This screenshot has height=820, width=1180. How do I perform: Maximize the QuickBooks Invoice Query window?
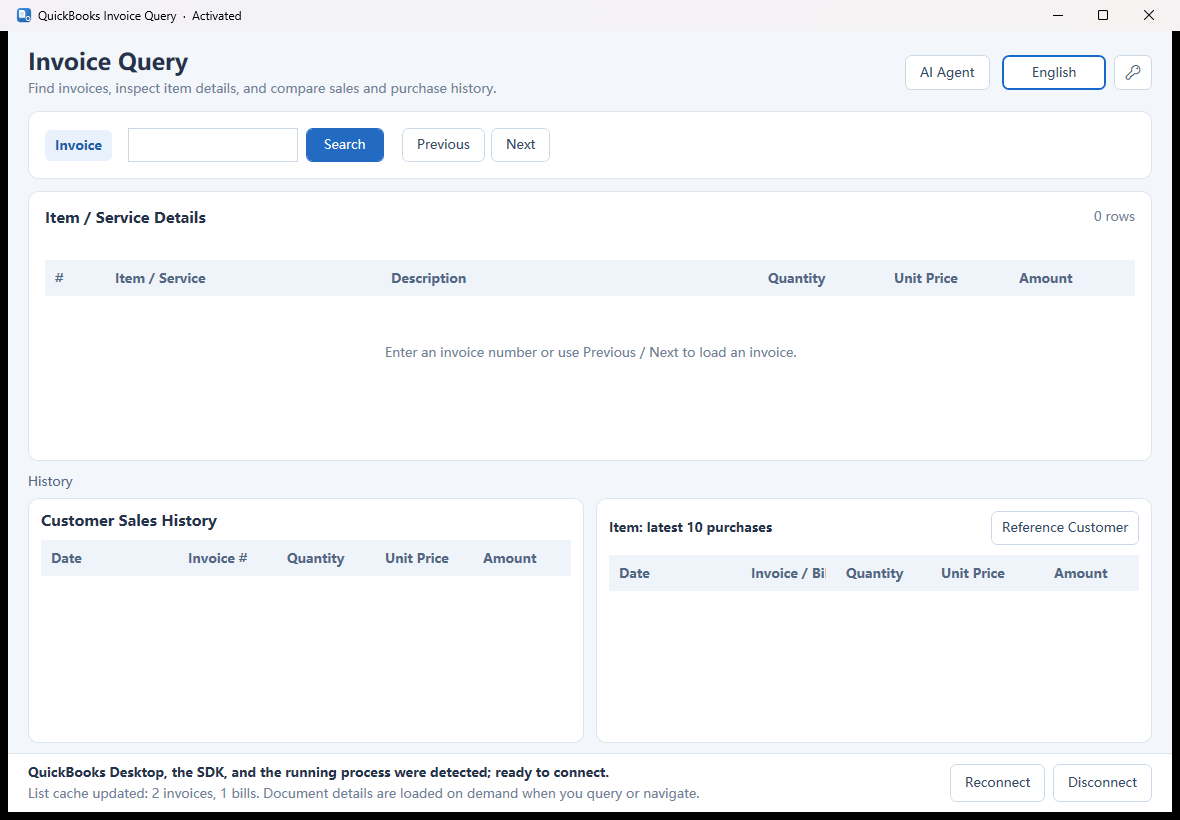tap(1103, 15)
